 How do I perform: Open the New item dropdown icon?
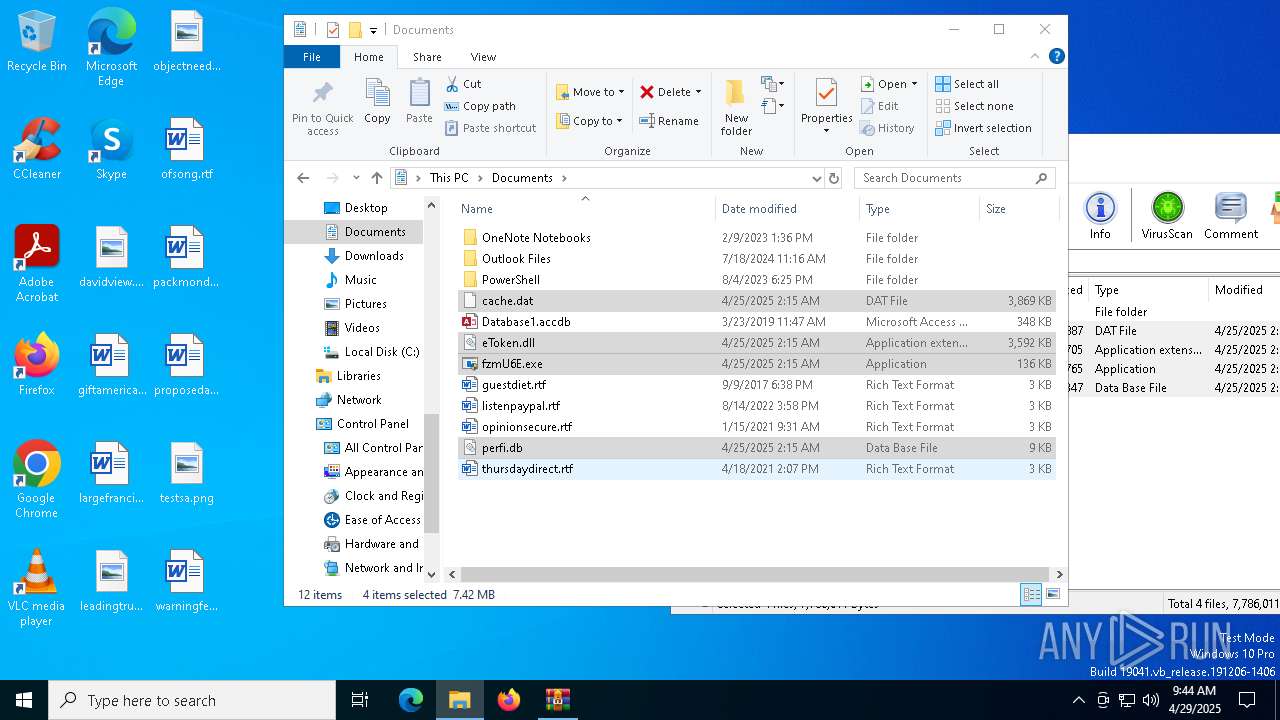(x=772, y=84)
